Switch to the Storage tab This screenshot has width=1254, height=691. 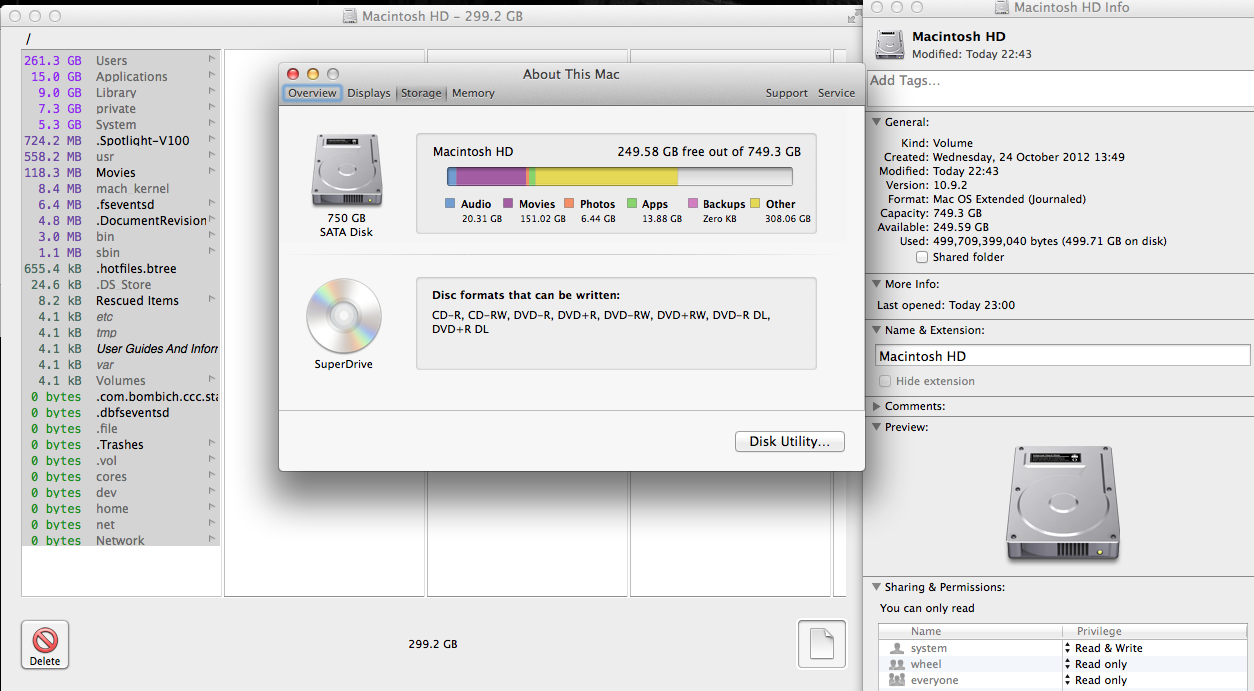[x=421, y=93]
